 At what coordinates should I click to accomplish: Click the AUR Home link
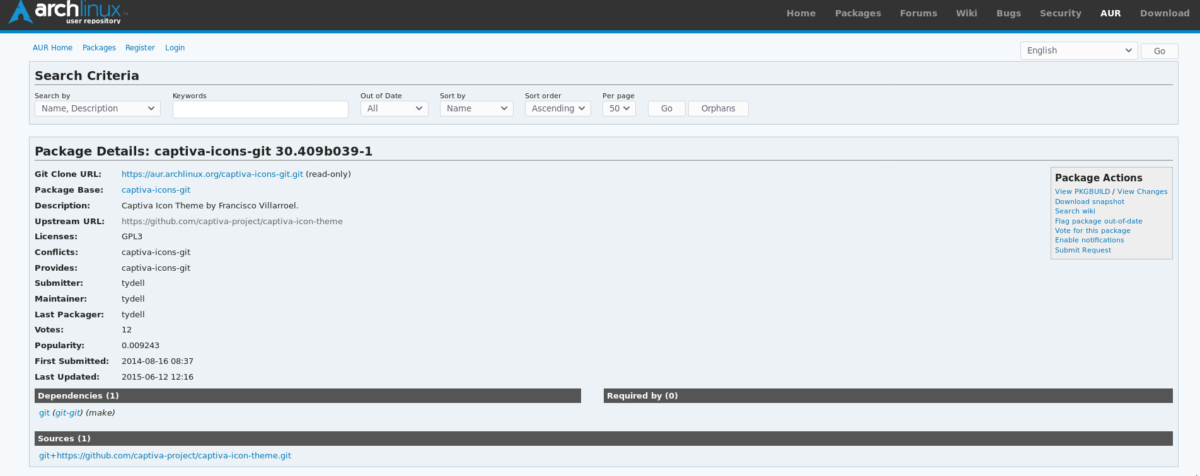[x=53, y=47]
